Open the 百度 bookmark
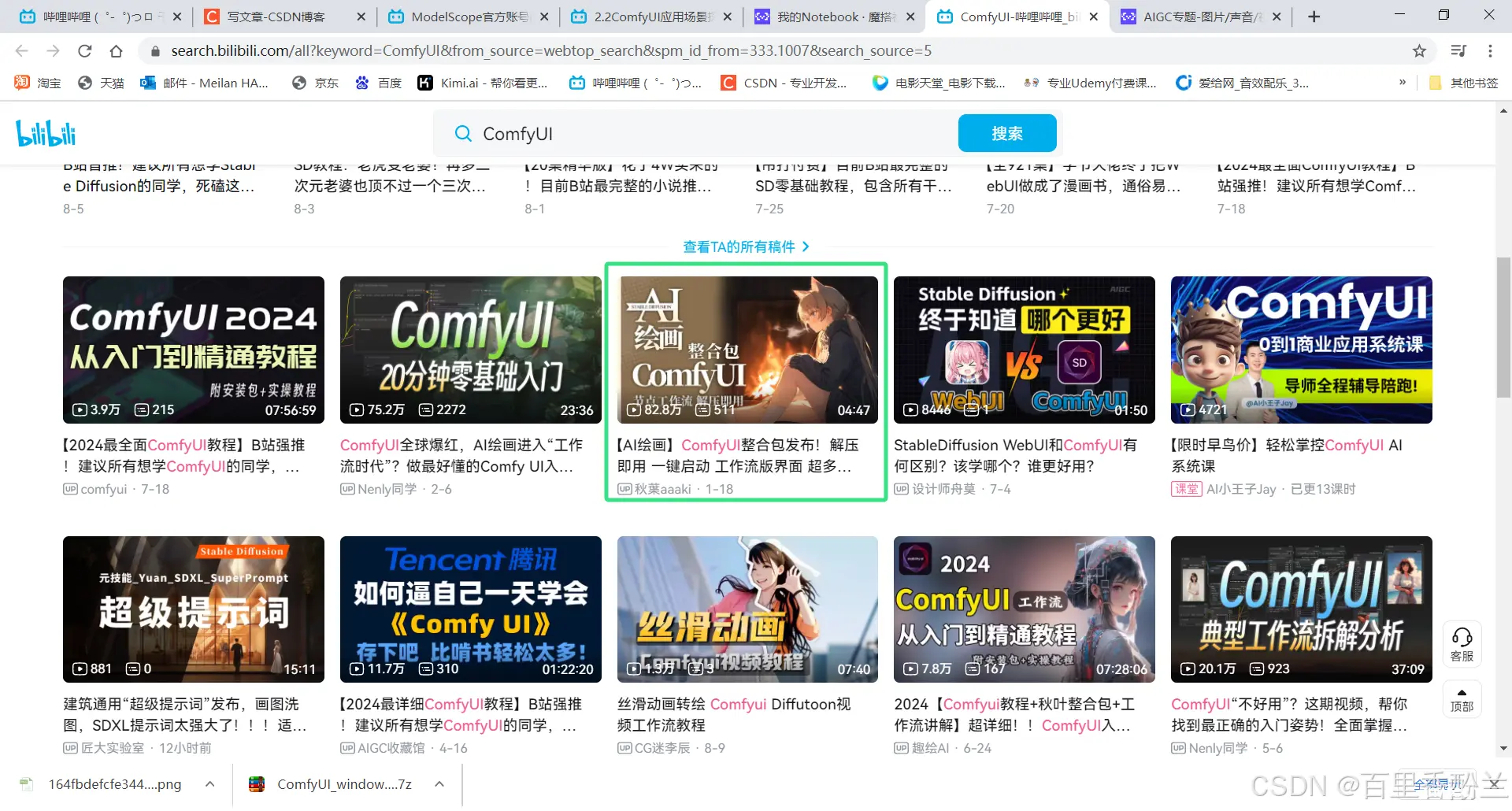The image size is (1512, 811). tap(378, 83)
